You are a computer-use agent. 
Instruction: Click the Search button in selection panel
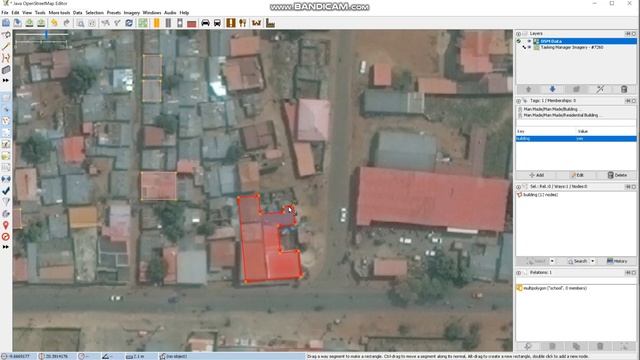(577, 261)
